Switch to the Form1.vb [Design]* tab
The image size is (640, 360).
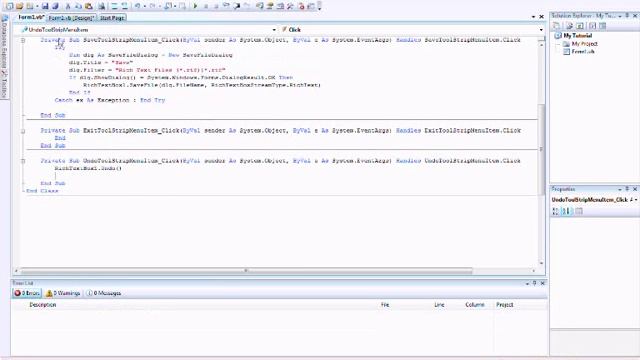(x=71, y=18)
